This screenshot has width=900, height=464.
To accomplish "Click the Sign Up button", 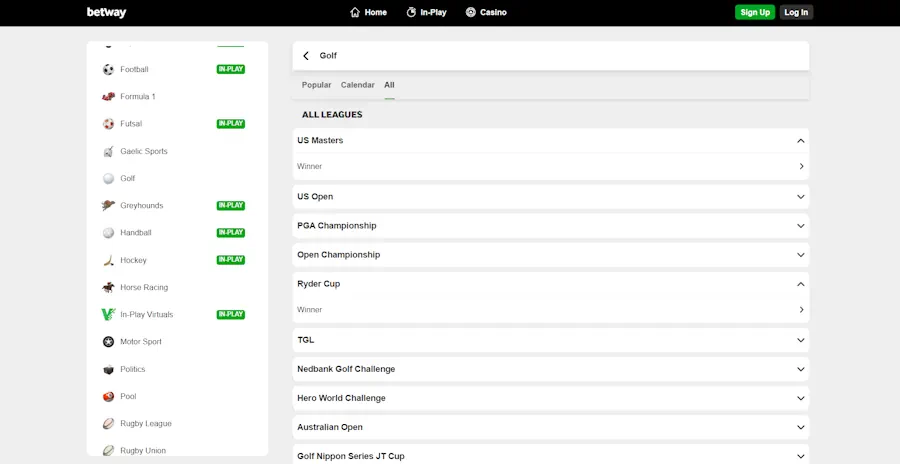I will coord(755,12).
